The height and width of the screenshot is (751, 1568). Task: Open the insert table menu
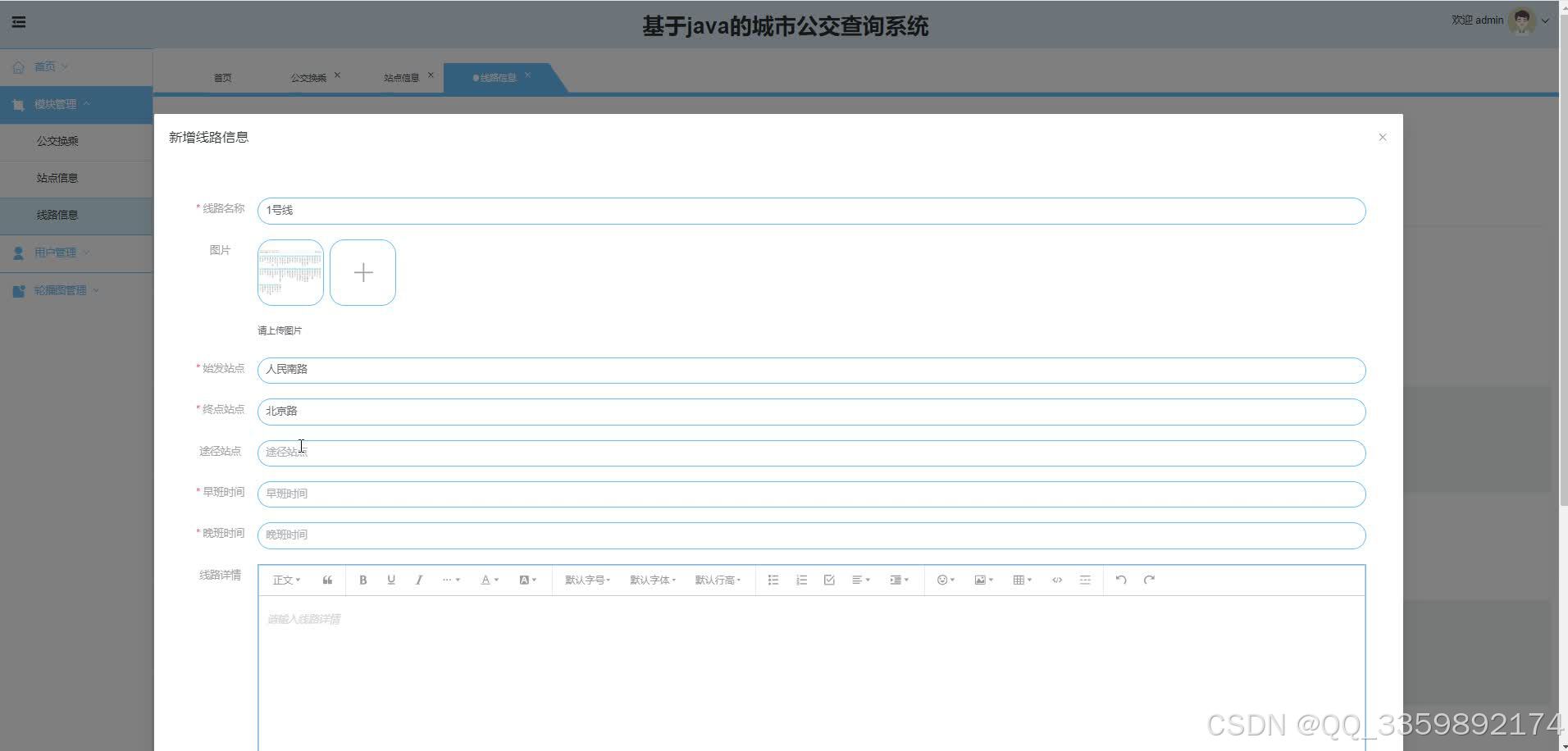point(1023,580)
